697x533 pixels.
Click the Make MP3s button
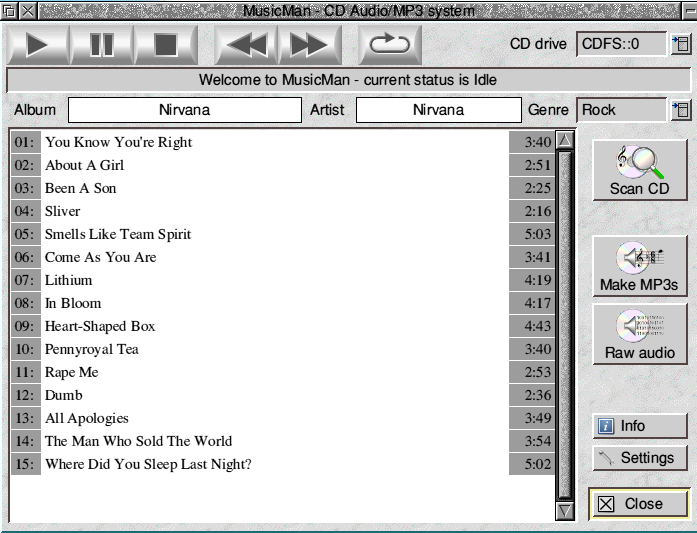(x=640, y=266)
